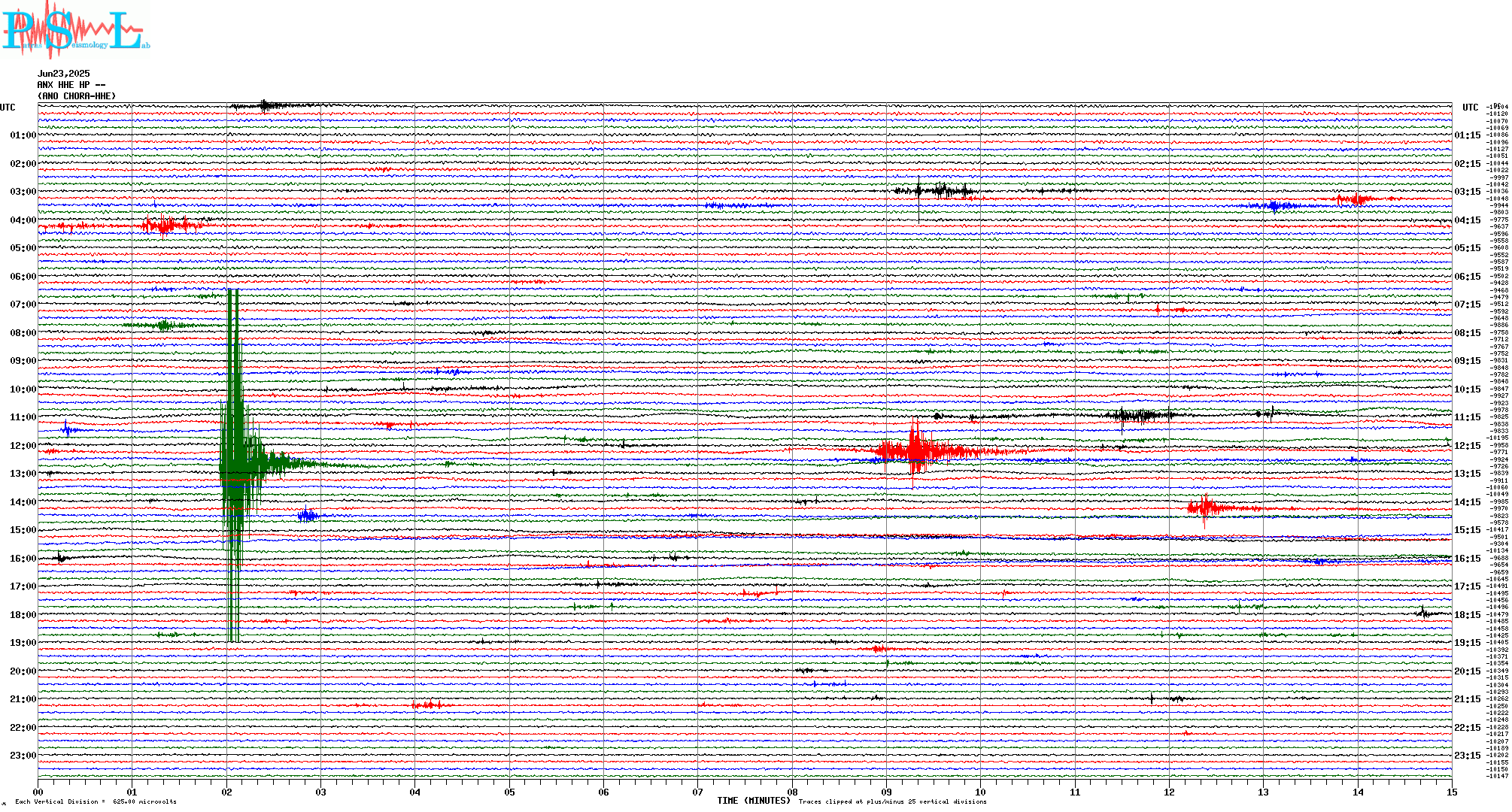
Task: Click the UTC label on the left axis
Action: 8,108
